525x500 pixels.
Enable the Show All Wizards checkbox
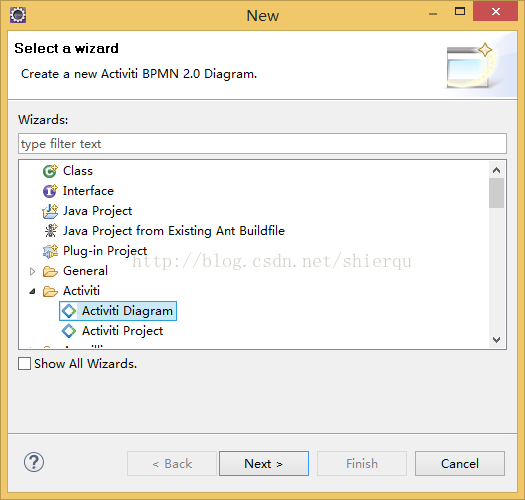pyautogui.click(x=24, y=363)
